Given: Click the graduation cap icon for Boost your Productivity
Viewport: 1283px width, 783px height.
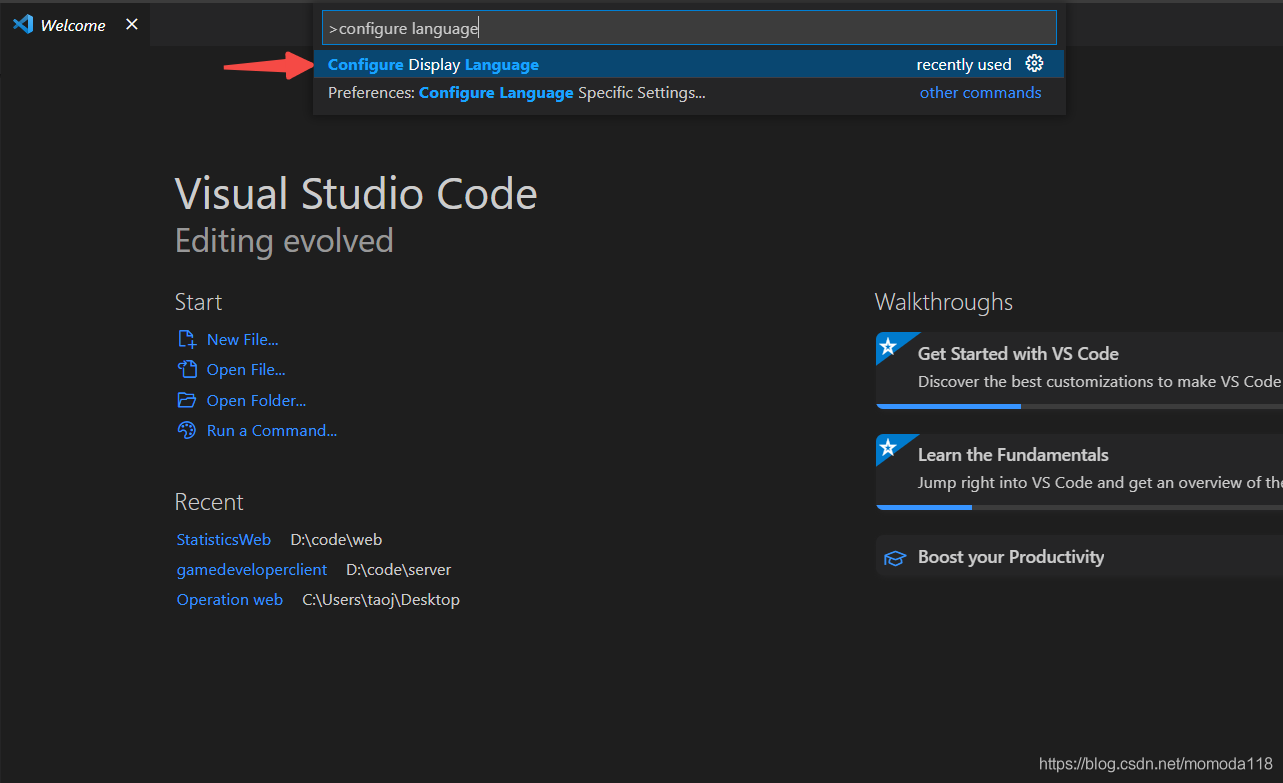Looking at the screenshot, I should pos(895,558).
